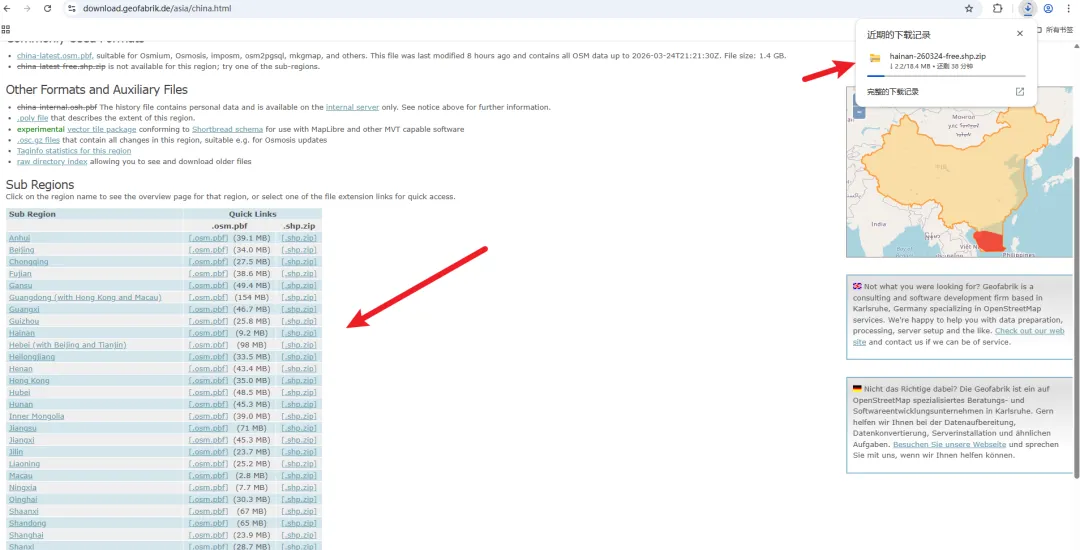Download the Shandong .shp.zip file
Viewport: 1080px width, 550px height.
click(299, 523)
